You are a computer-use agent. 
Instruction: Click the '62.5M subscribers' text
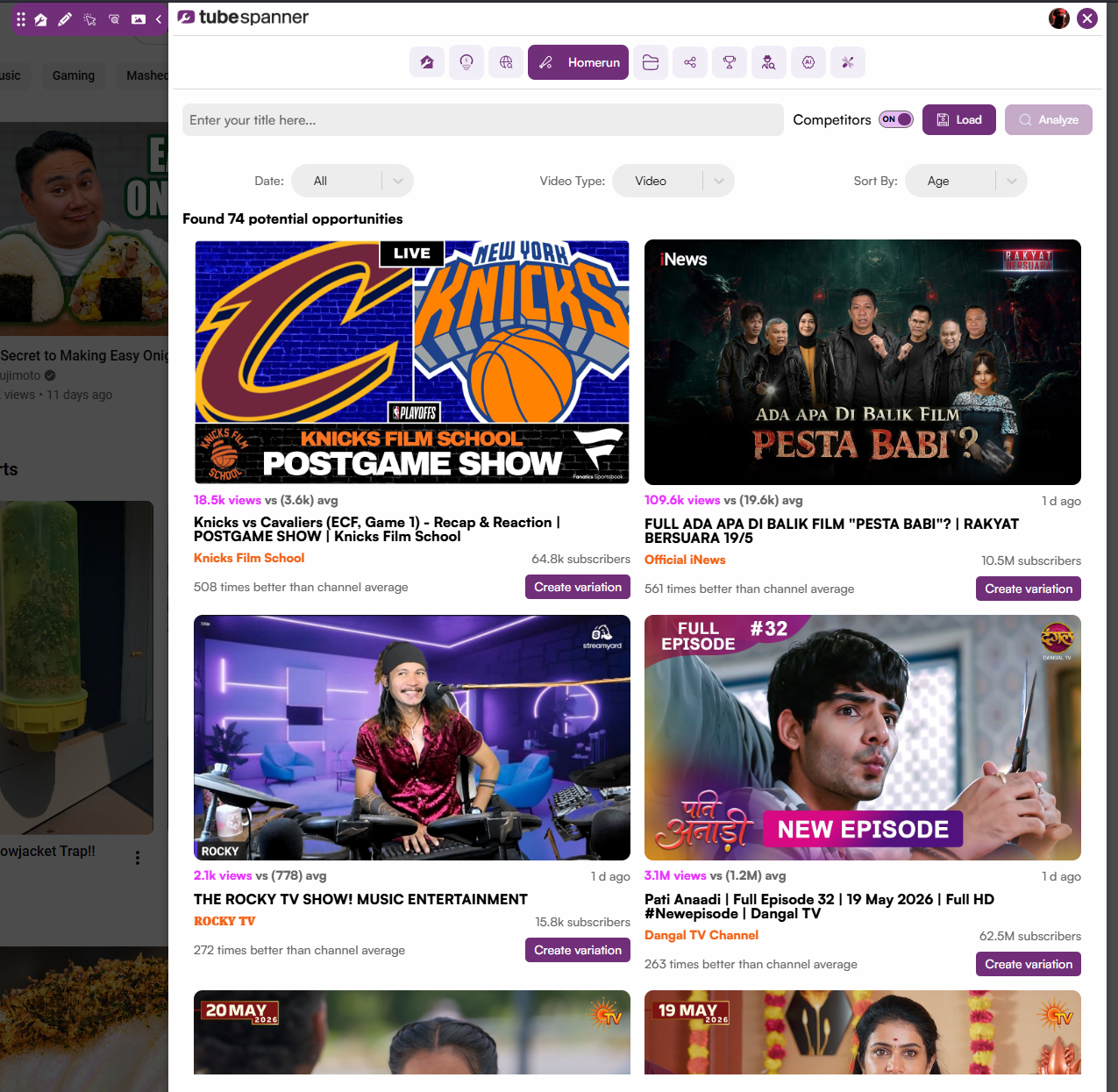coord(1030,936)
